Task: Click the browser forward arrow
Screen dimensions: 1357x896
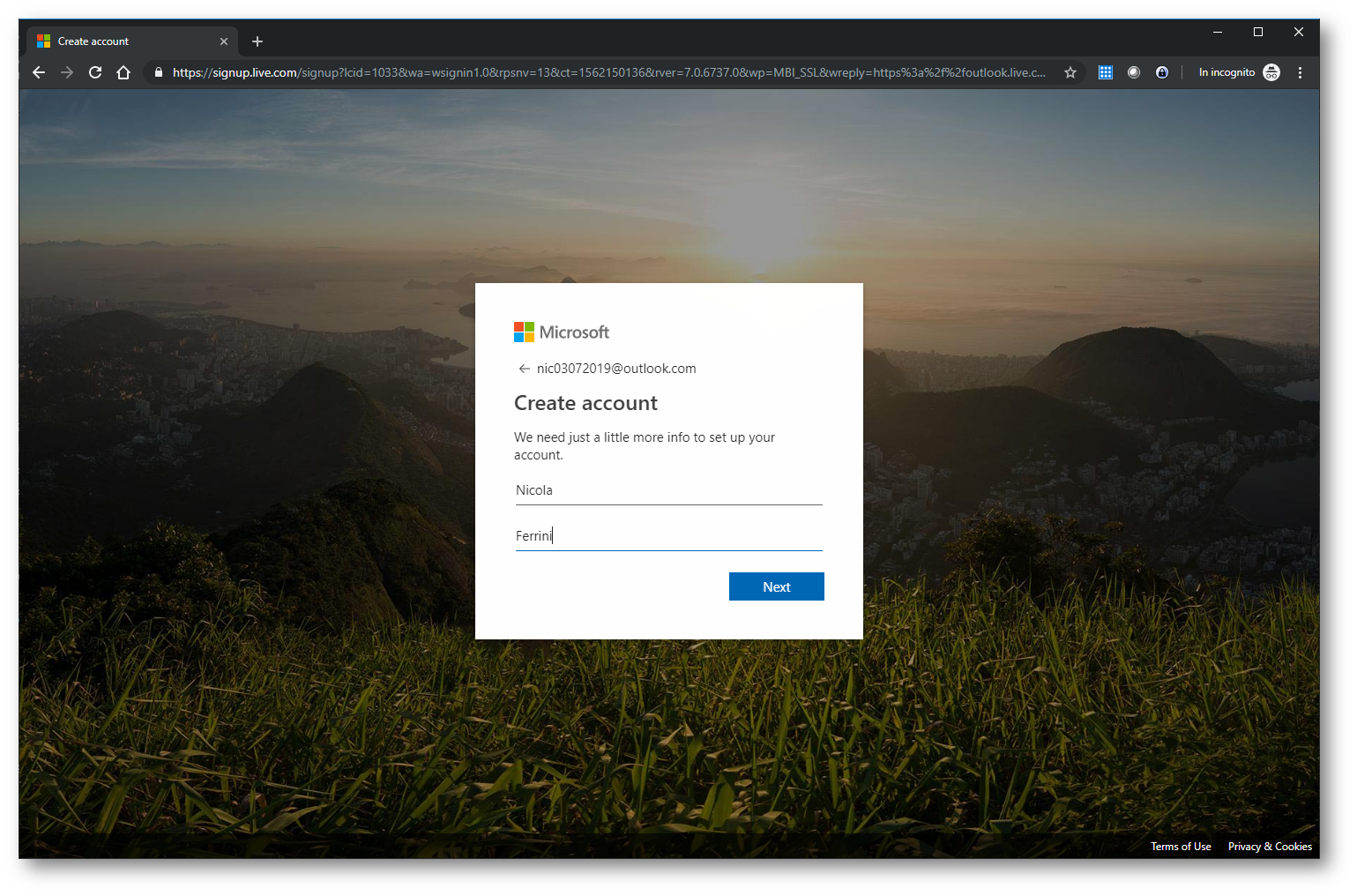Action: click(67, 72)
